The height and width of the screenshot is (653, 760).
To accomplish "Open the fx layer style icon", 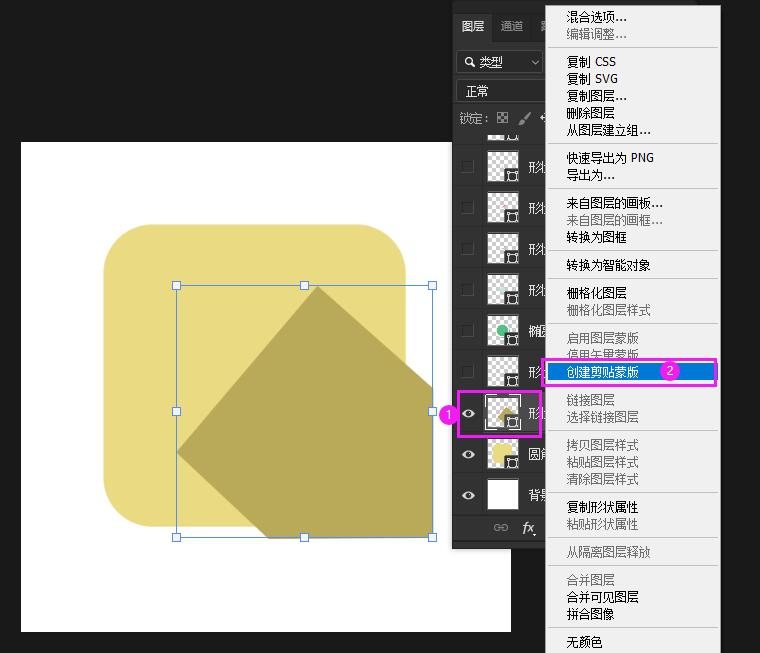I will (x=528, y=527).
